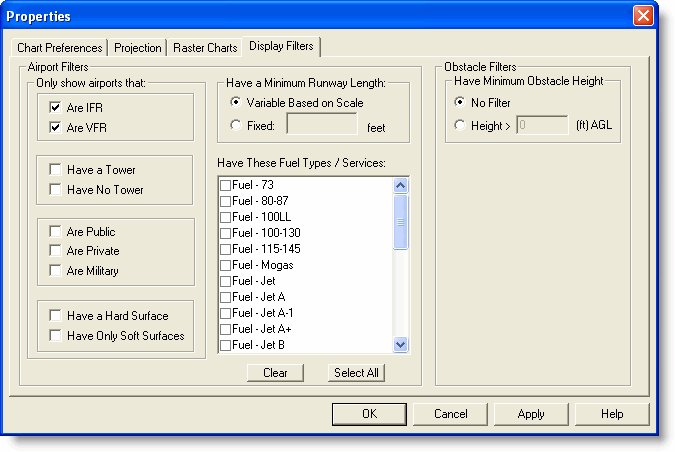675x452 pixels.
Task: Check the Fuel - Mogas entry
Action: click(226, 266)
